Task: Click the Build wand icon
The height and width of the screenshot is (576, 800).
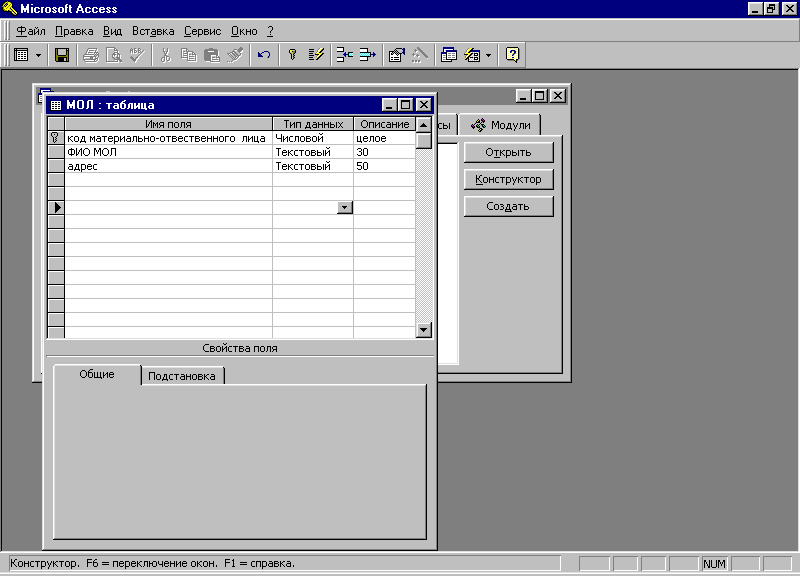Action: coord(419,55)
